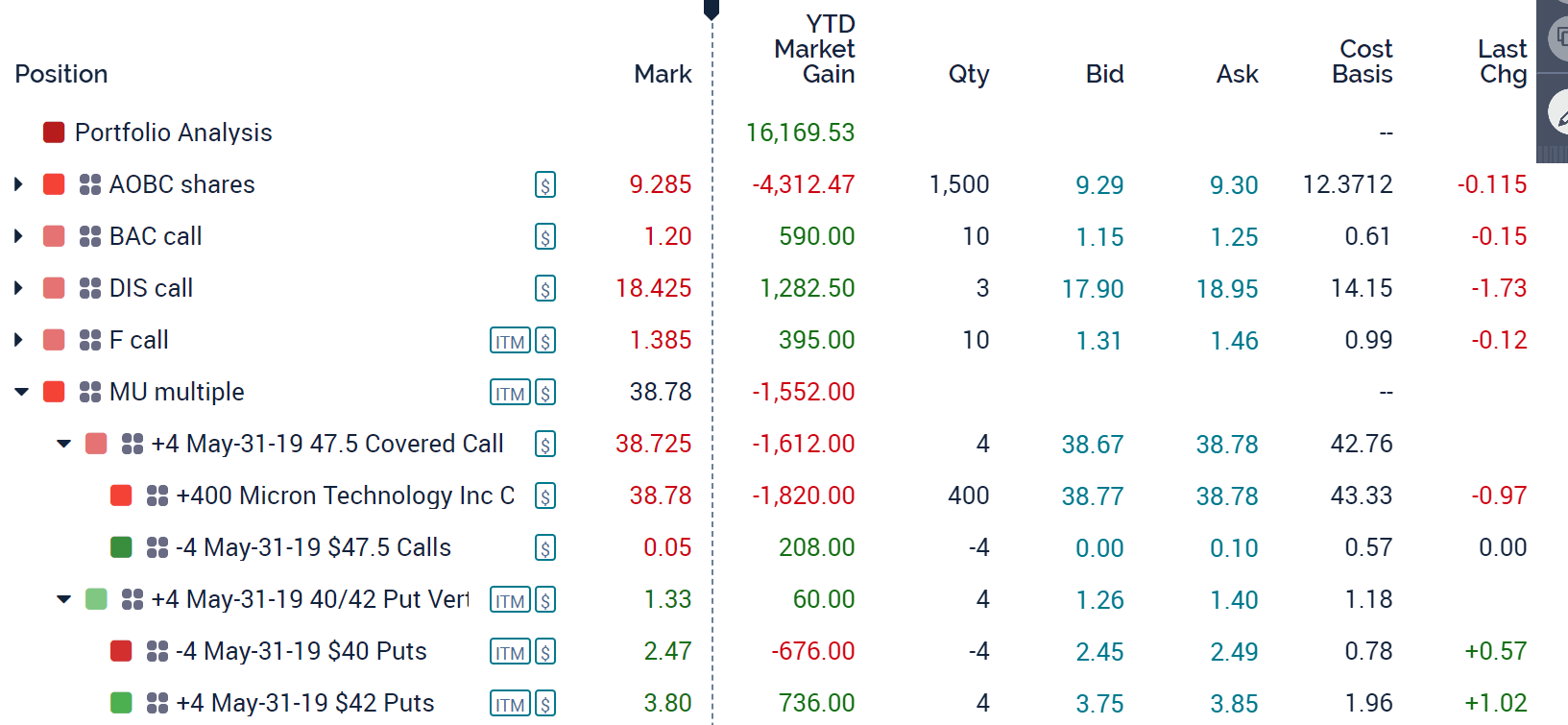
Task: Collapse the 47.5 Covered Call subgroup
Action: [64, 444]
